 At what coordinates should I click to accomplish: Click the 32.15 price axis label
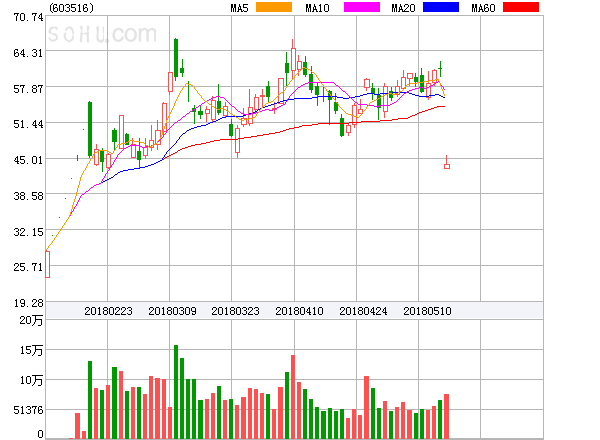[x=28, y=232]
